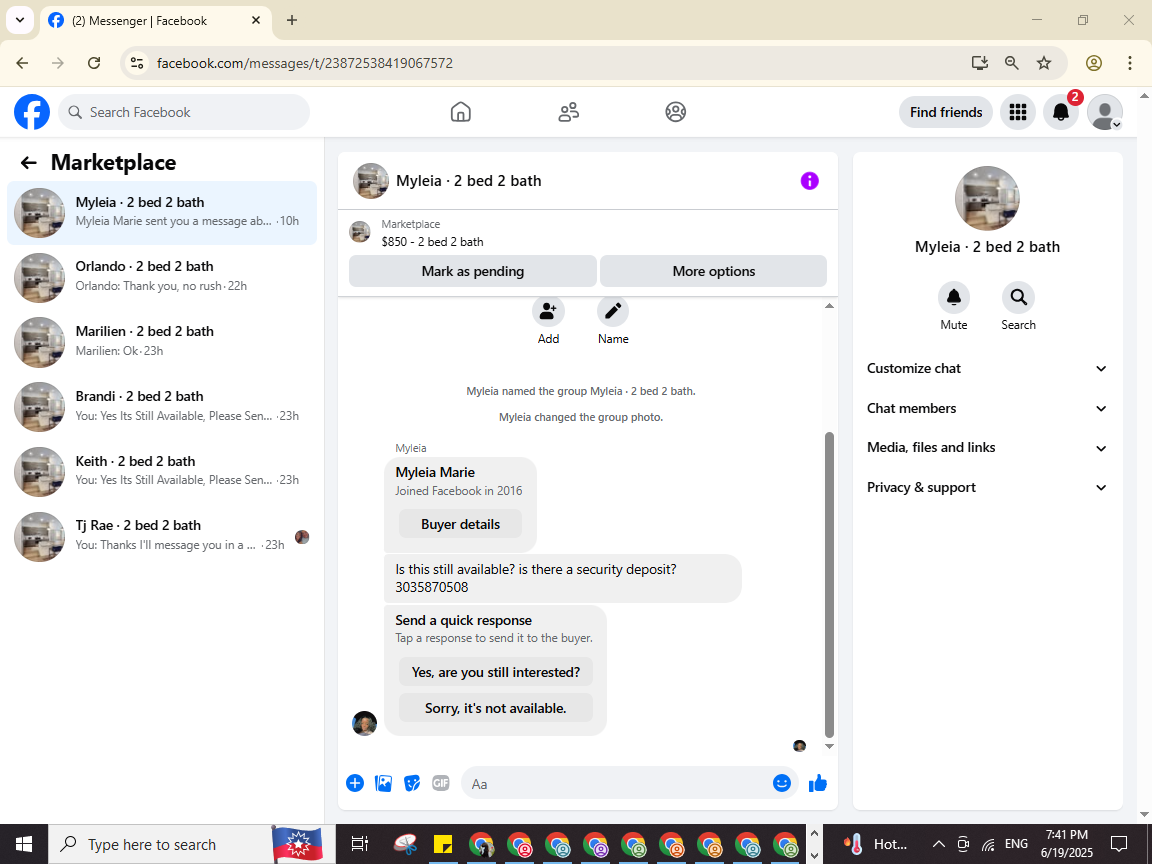Open the Home feed icon
Viewport: 1152px width, 864px height.
[x=461, y=112]
